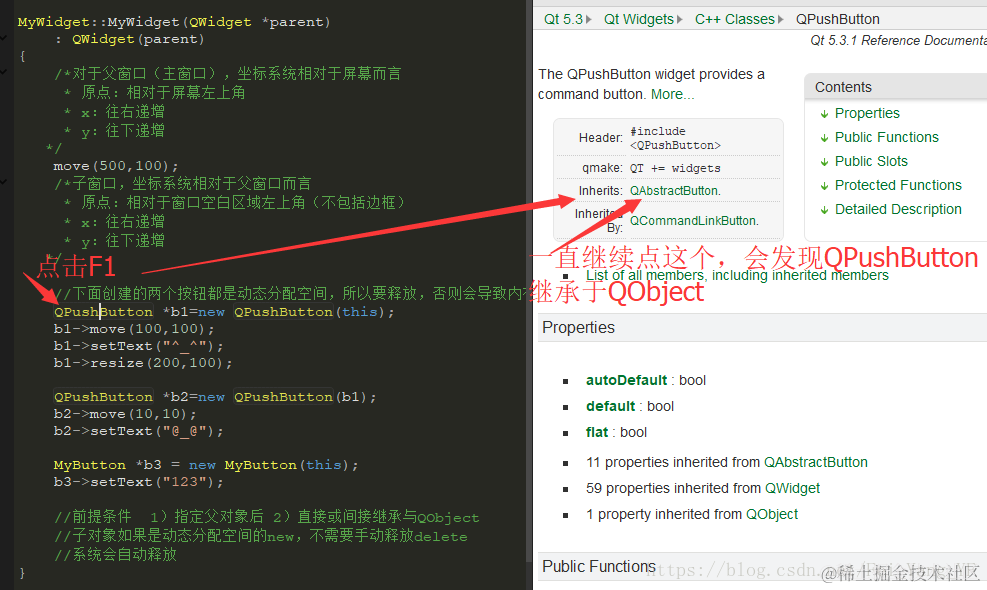The image size is (987, 590).
Task: Click arrow icon beside Public Slots entry
Action: pyautogui.click(x=824, y=162)
